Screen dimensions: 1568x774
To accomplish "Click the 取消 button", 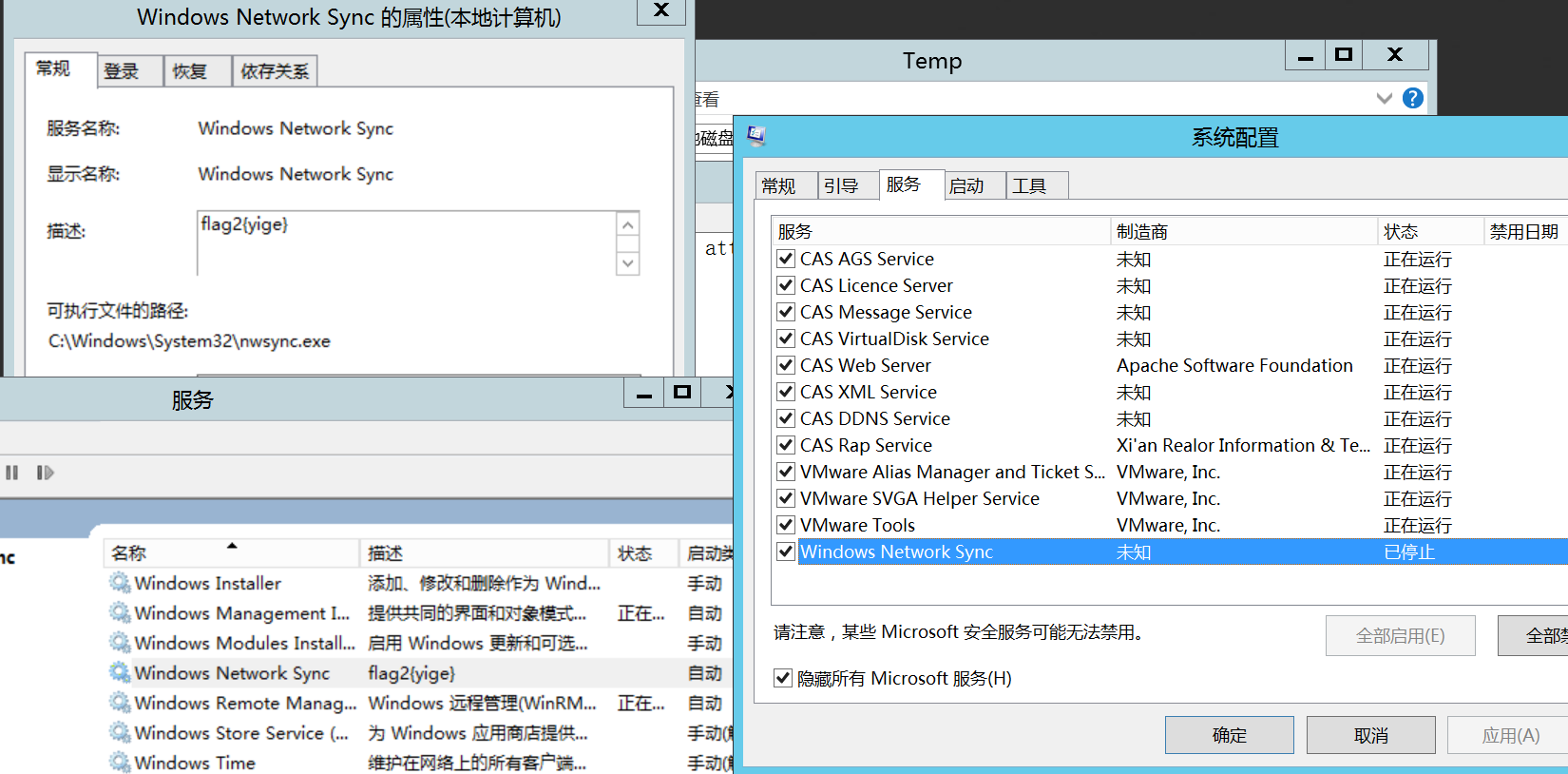I will click(x=1371, y=735).
